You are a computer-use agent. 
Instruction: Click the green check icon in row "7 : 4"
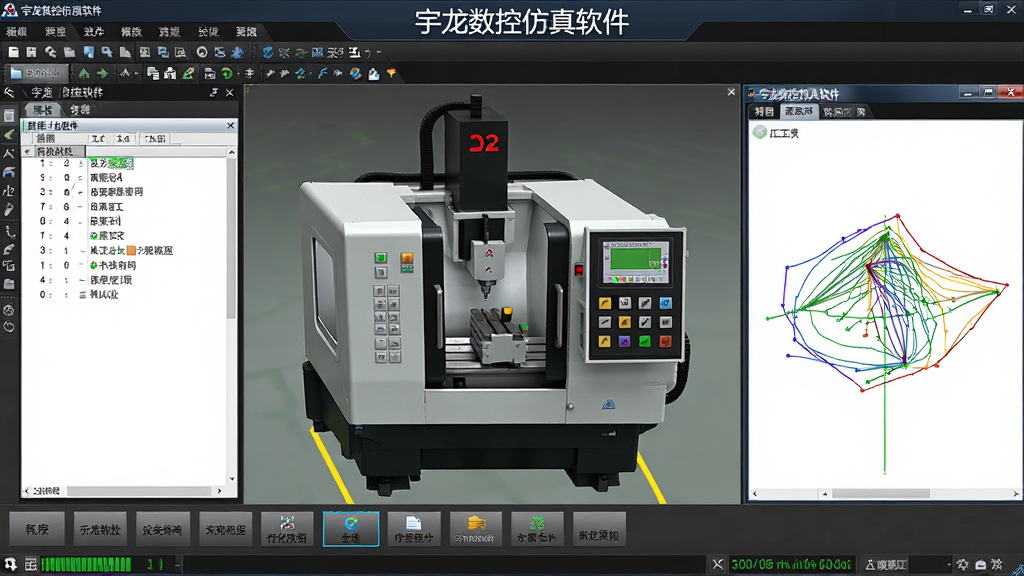(x=94, y=236)
